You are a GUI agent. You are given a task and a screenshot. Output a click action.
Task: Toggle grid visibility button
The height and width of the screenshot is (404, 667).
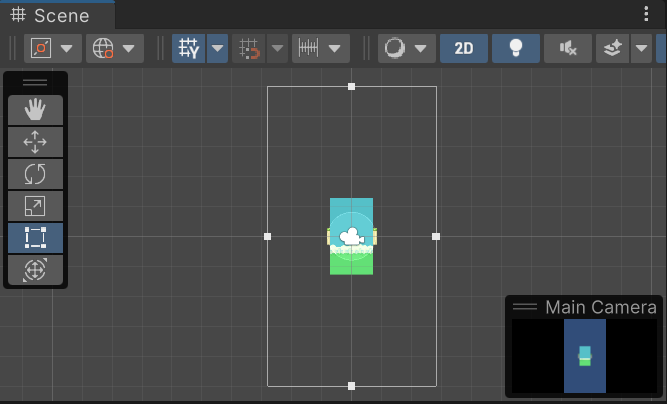tap(187, 48)
